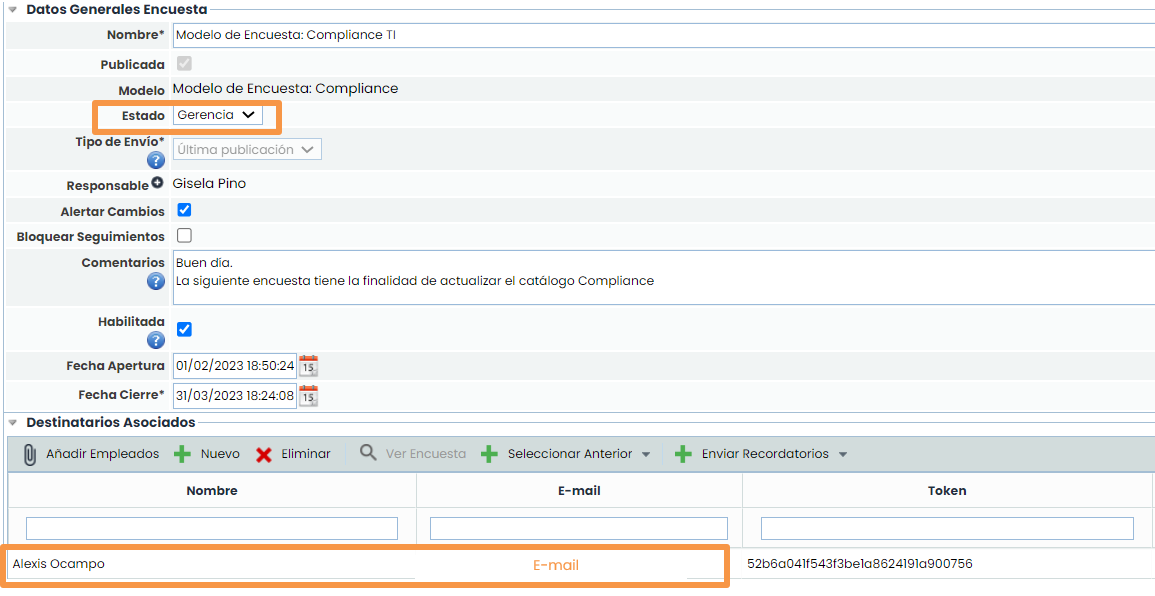
Task: Click the green plus Nuevo icon
Action: click(182, 454)
